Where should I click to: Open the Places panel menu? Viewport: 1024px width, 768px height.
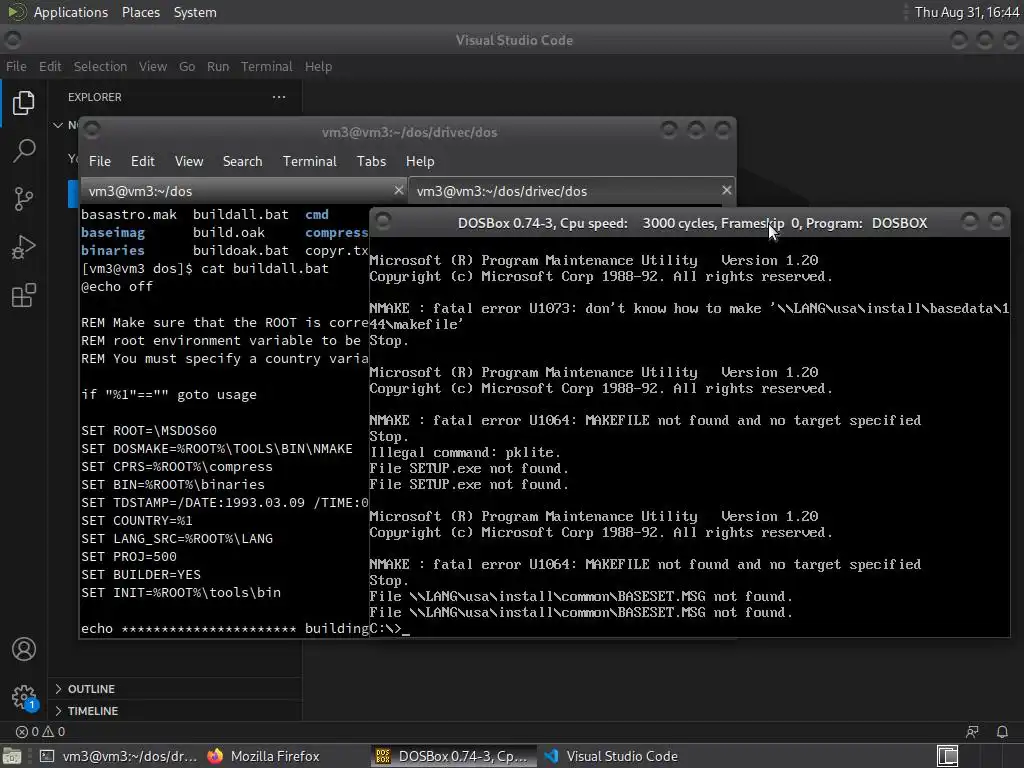(140, 12)
